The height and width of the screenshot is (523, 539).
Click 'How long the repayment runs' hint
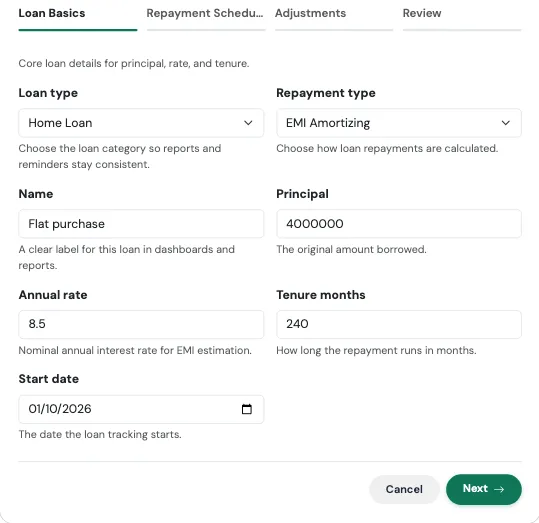click(376, 350)
